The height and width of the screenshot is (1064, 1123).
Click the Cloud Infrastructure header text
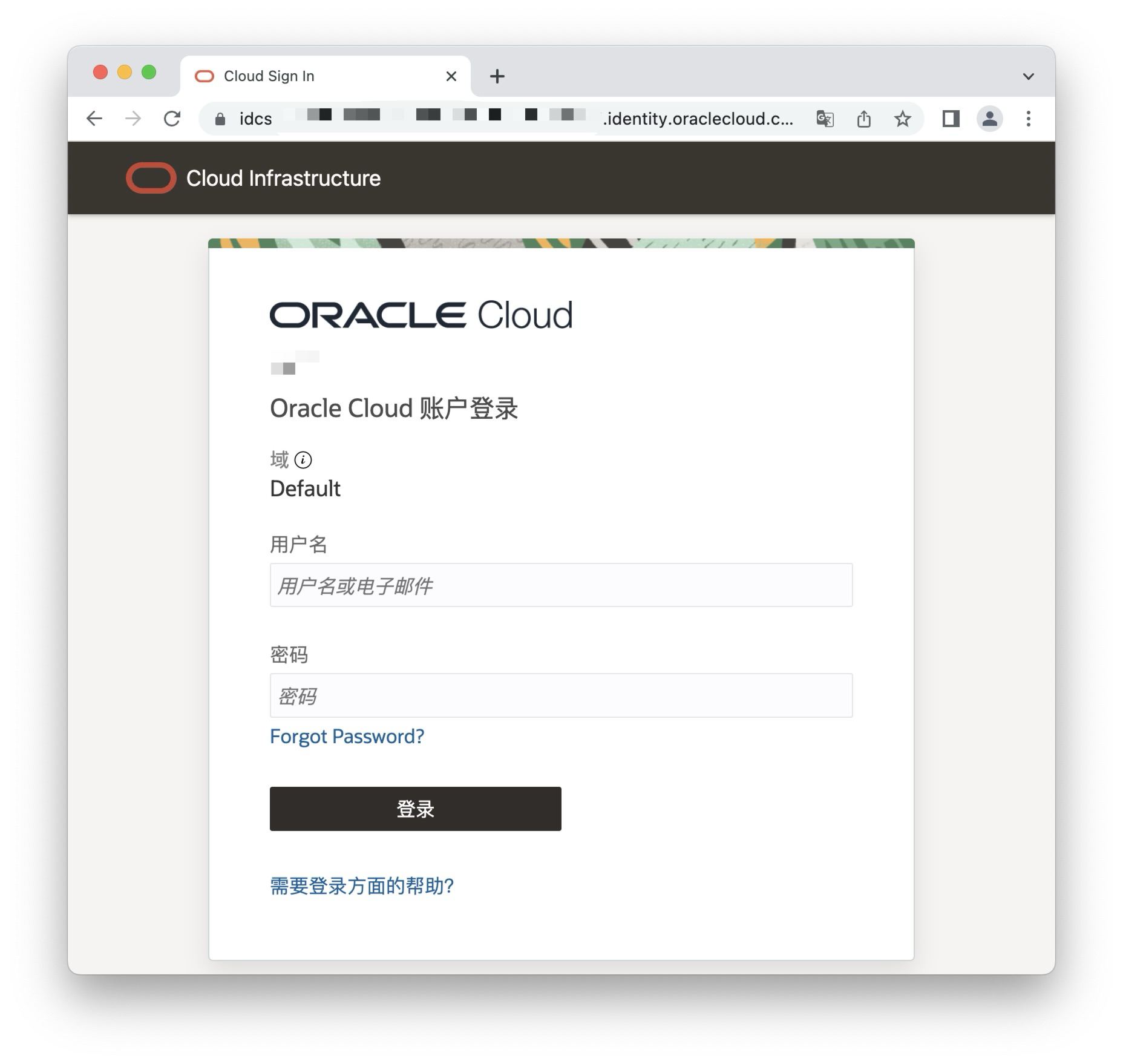[x=284, y=178]
